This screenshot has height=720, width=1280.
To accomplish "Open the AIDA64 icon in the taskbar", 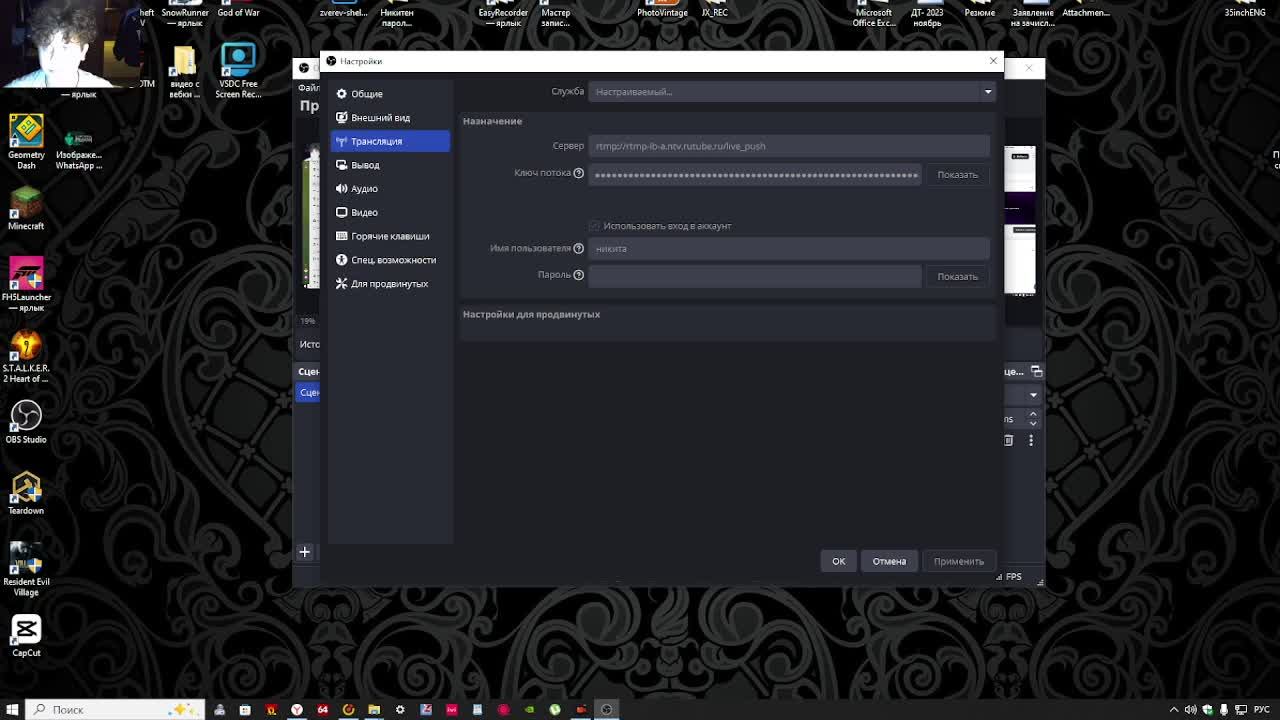I will (323, 710).
